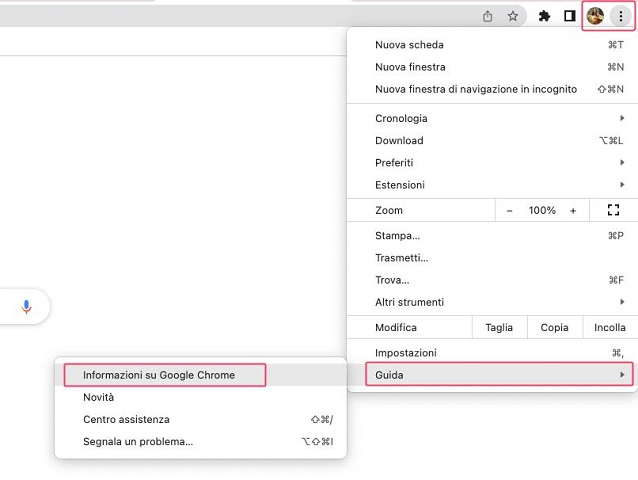The width and height of the screenshot is (638, 480).
Task: Click the share page icon in toolbar
Action: coord(488,16)
